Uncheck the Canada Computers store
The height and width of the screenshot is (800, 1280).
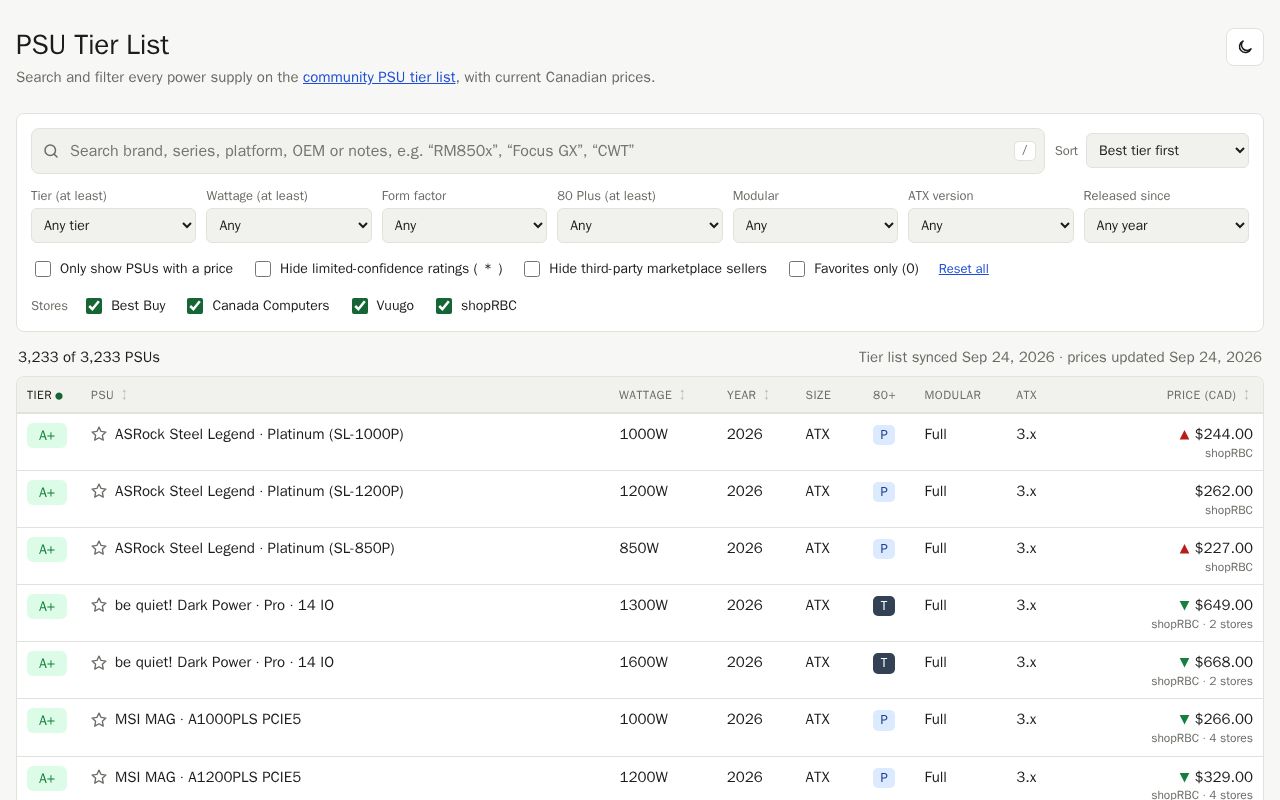click(195, 306)
